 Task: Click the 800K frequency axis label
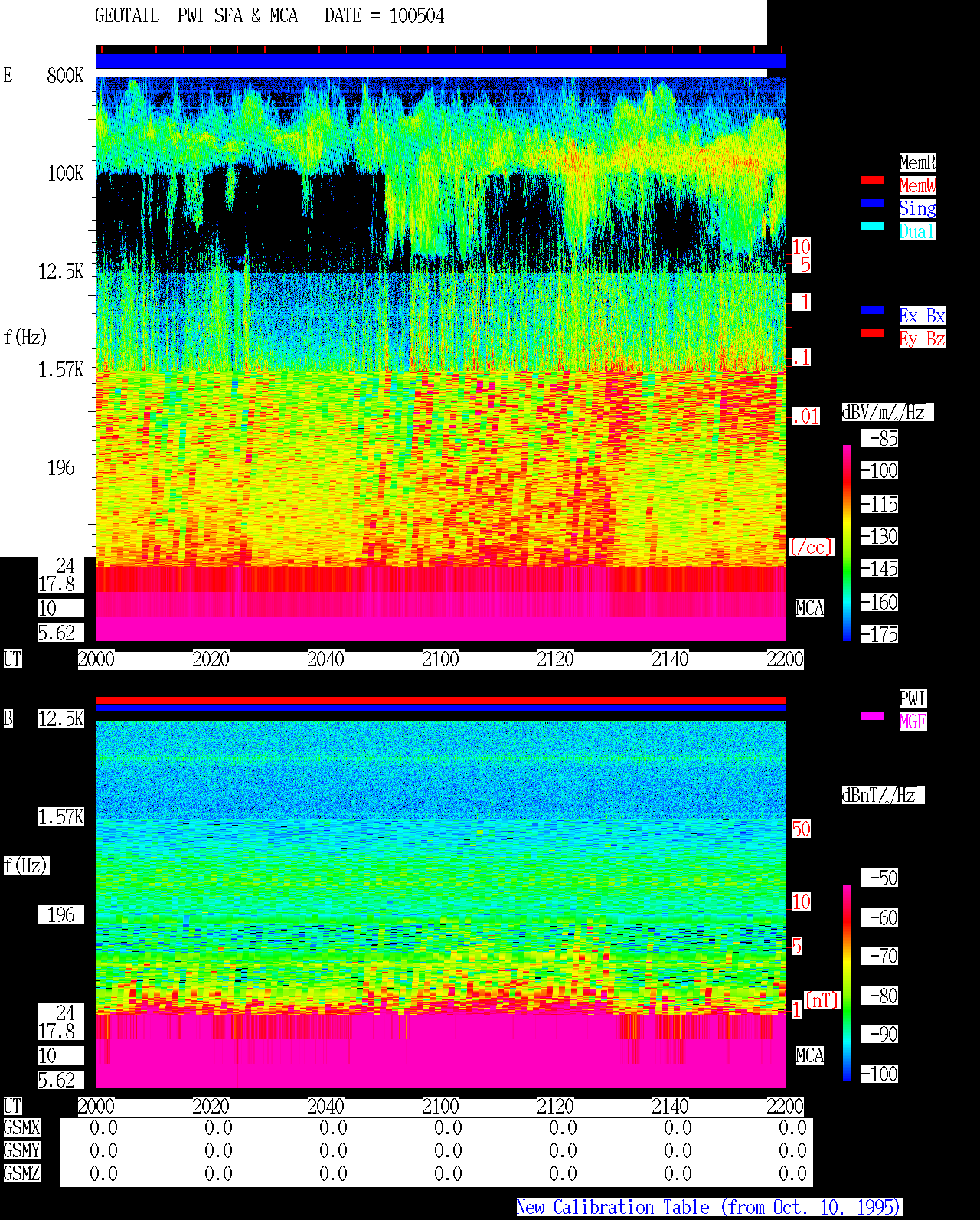pos(65,75)
